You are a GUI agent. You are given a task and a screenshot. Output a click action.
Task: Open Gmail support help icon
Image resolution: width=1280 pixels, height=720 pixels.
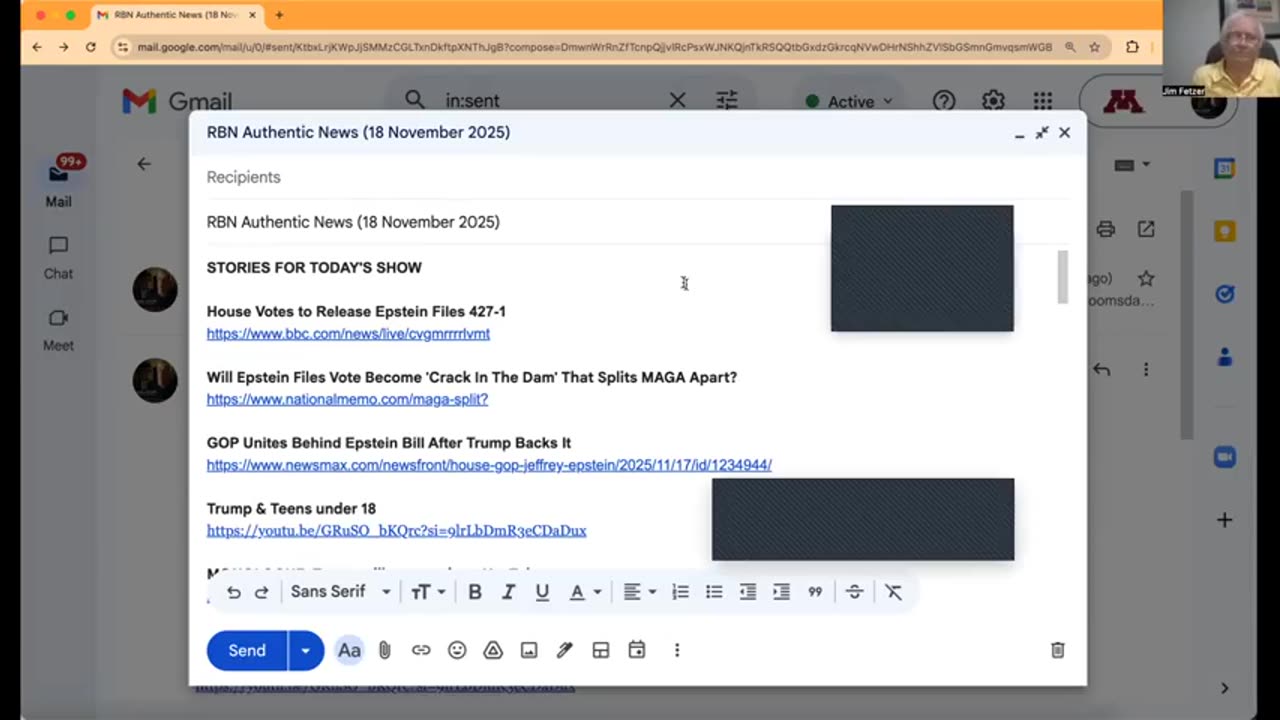[x=944, y=101]
